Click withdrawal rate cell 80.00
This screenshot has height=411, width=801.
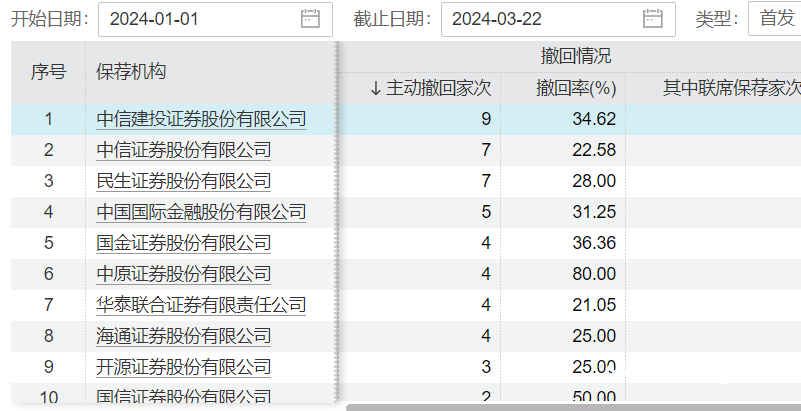tap(594, 274)
